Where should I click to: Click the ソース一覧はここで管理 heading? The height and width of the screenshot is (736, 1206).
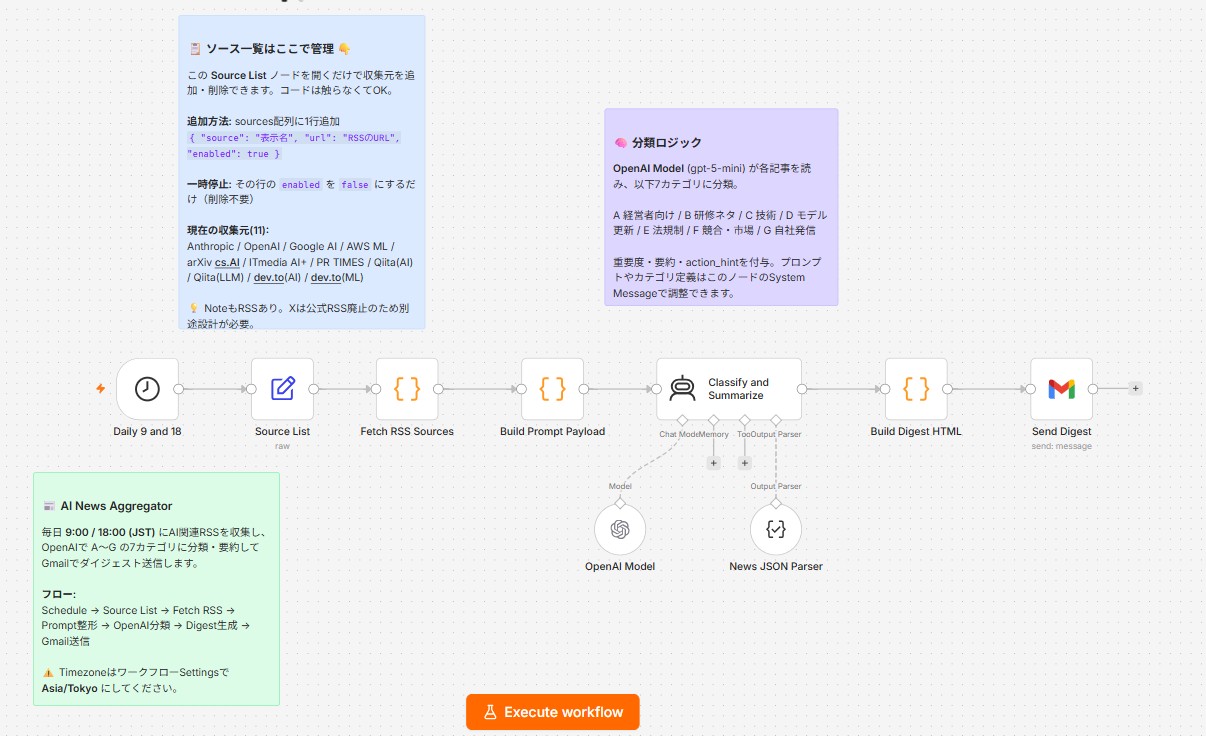click(270, 49)
